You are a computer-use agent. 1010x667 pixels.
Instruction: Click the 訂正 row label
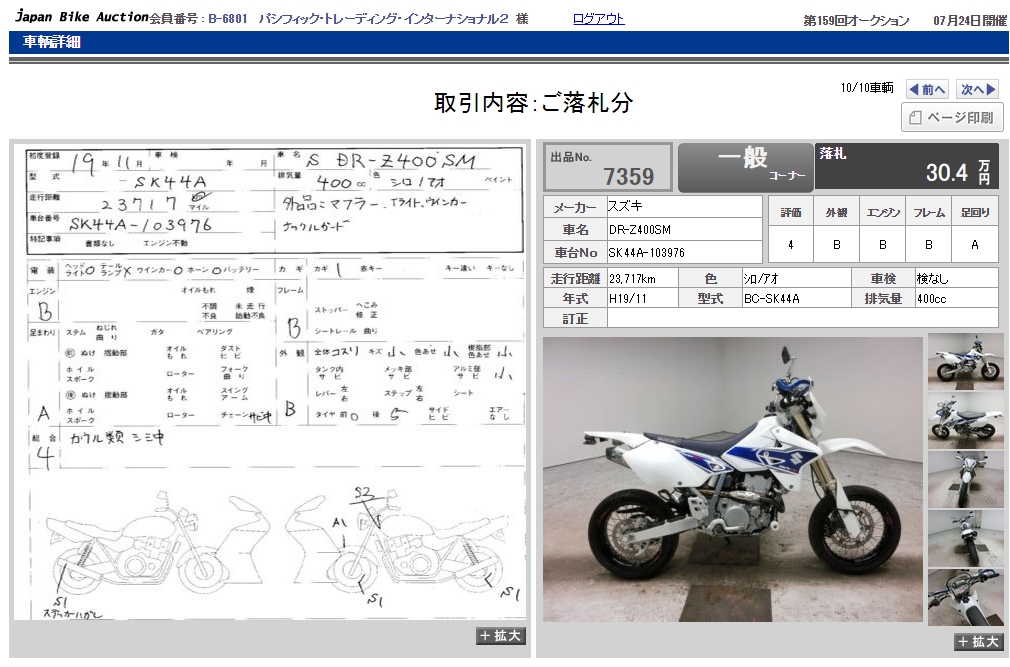click(575, 319)
